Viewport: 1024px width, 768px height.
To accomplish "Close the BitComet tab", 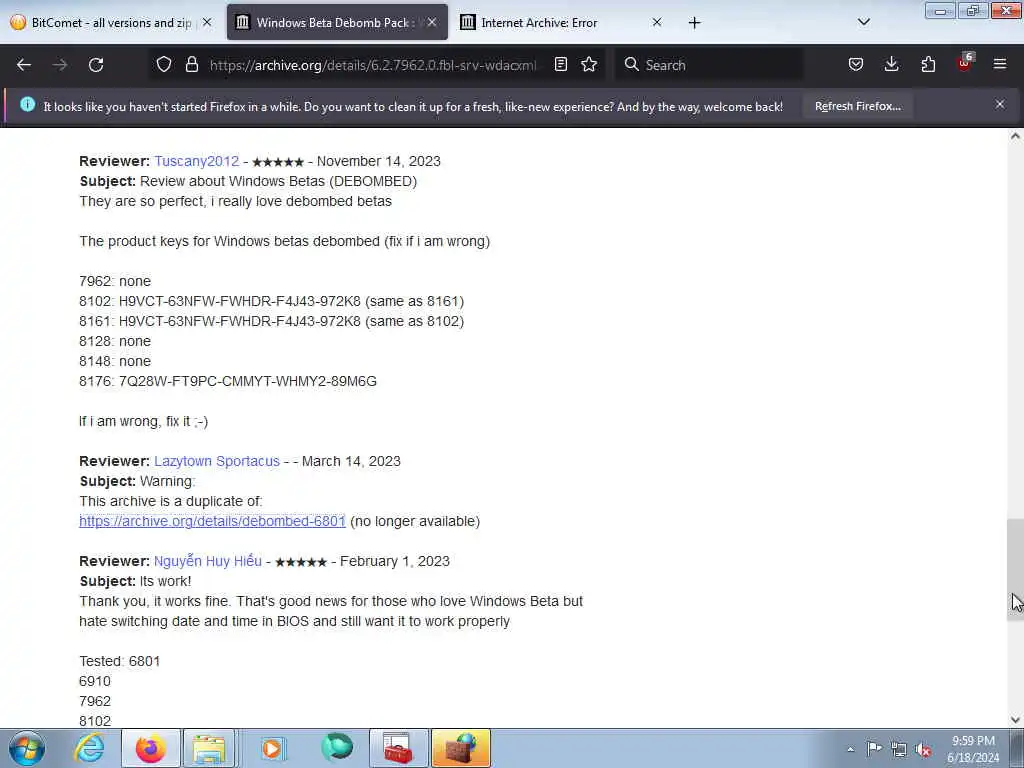I will click(207, 22).
